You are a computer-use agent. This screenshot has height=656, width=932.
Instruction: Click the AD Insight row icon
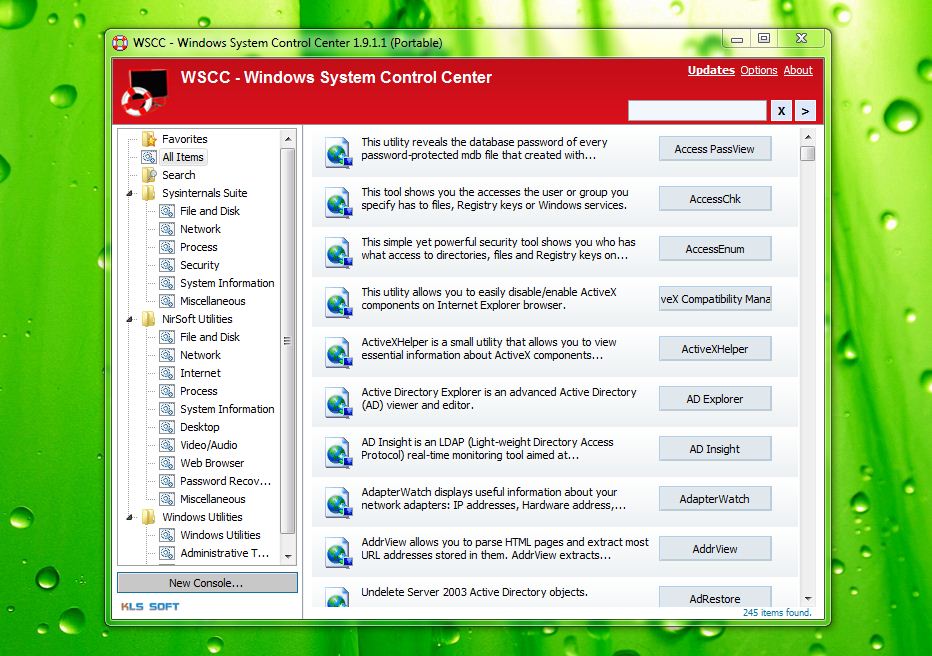click(x=339, y=453)
